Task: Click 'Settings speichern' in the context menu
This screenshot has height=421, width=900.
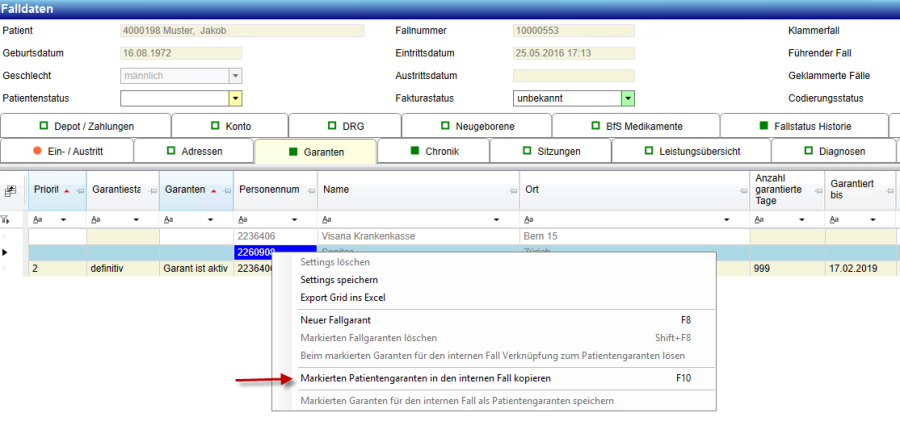Action: (x=339, y=280)
